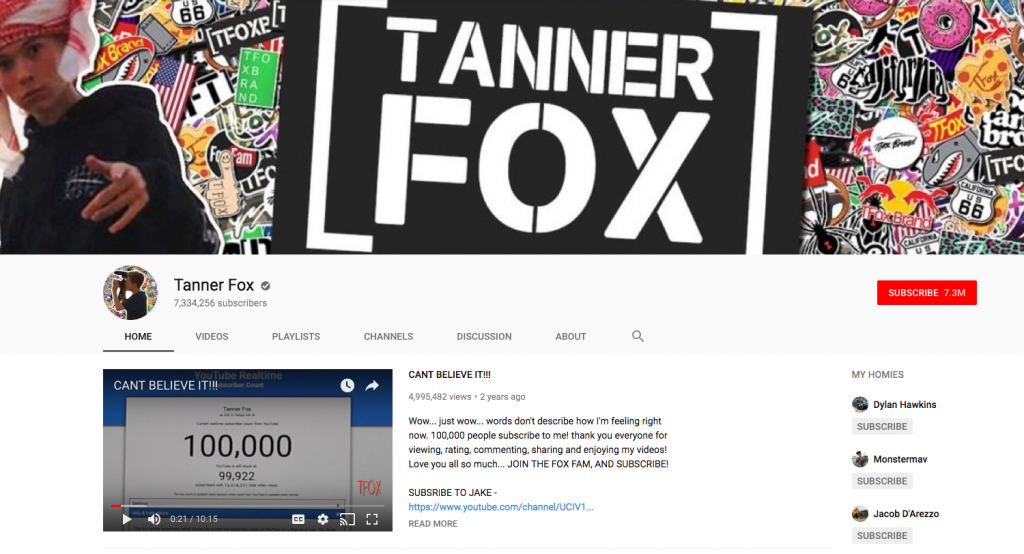Switch to the Playlists tab

[x=296, y=337]
